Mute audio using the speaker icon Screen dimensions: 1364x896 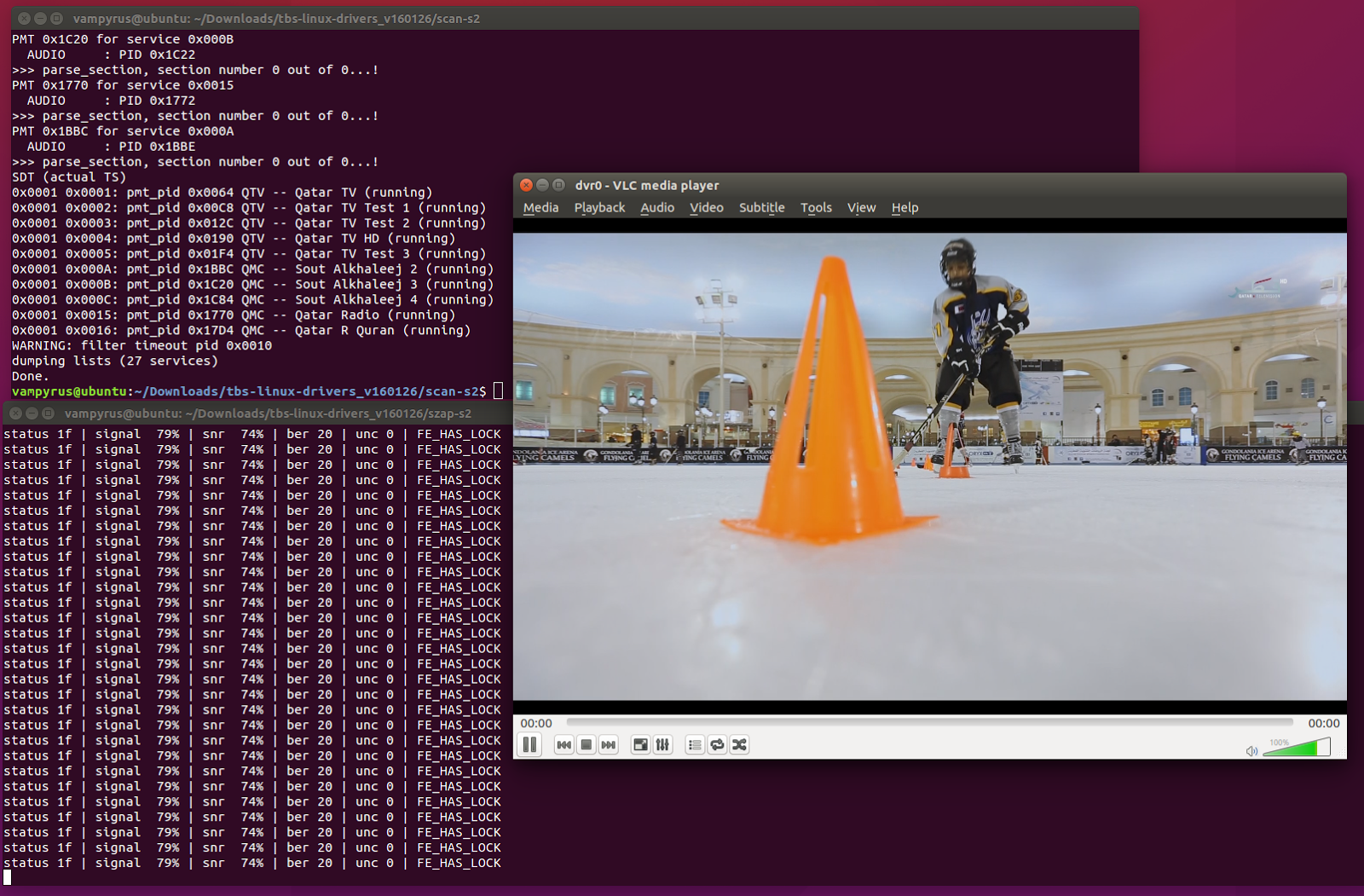pos(1251,751)
